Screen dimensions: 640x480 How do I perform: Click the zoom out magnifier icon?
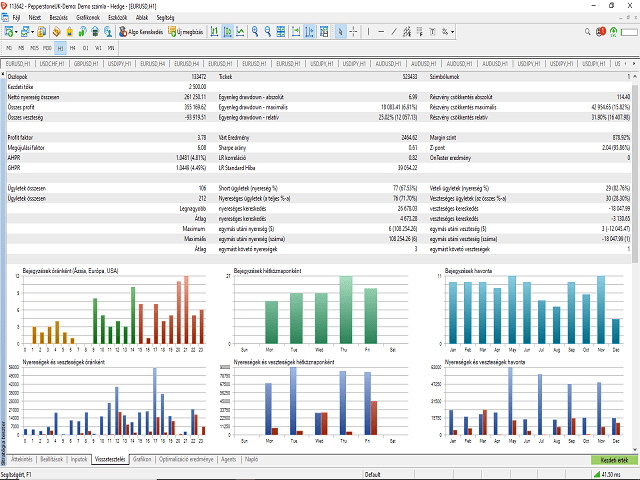coord(270,32)
